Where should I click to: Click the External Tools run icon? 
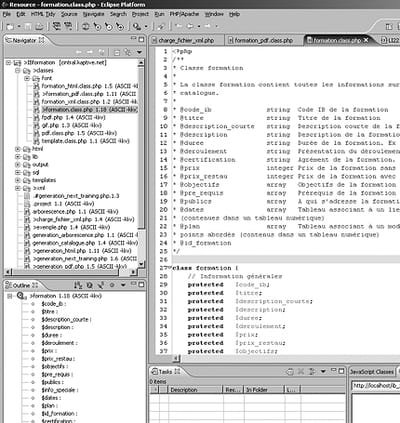tap(137, 26)
